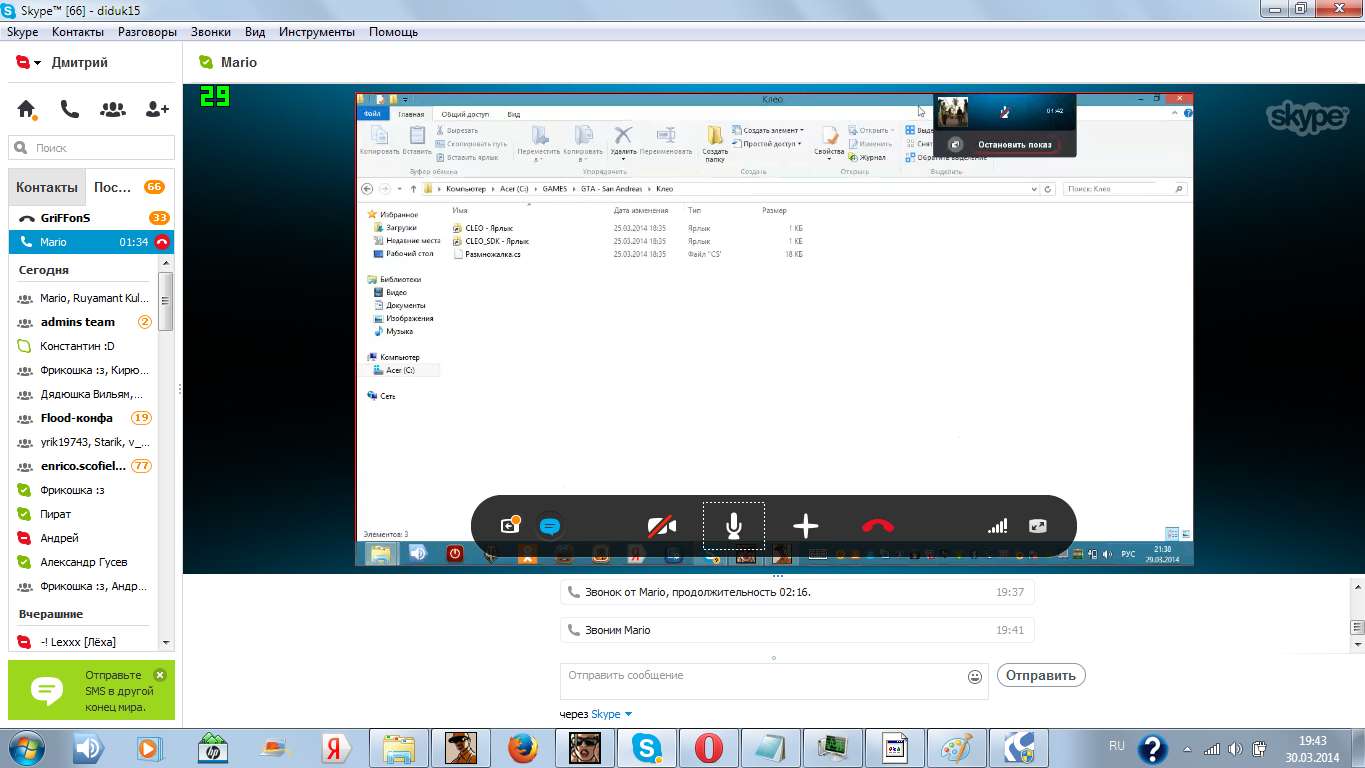The height and width of the screenshot is (768, 1365).
Task: Open the Инструменты menu
Action: [x=317, y=32]
